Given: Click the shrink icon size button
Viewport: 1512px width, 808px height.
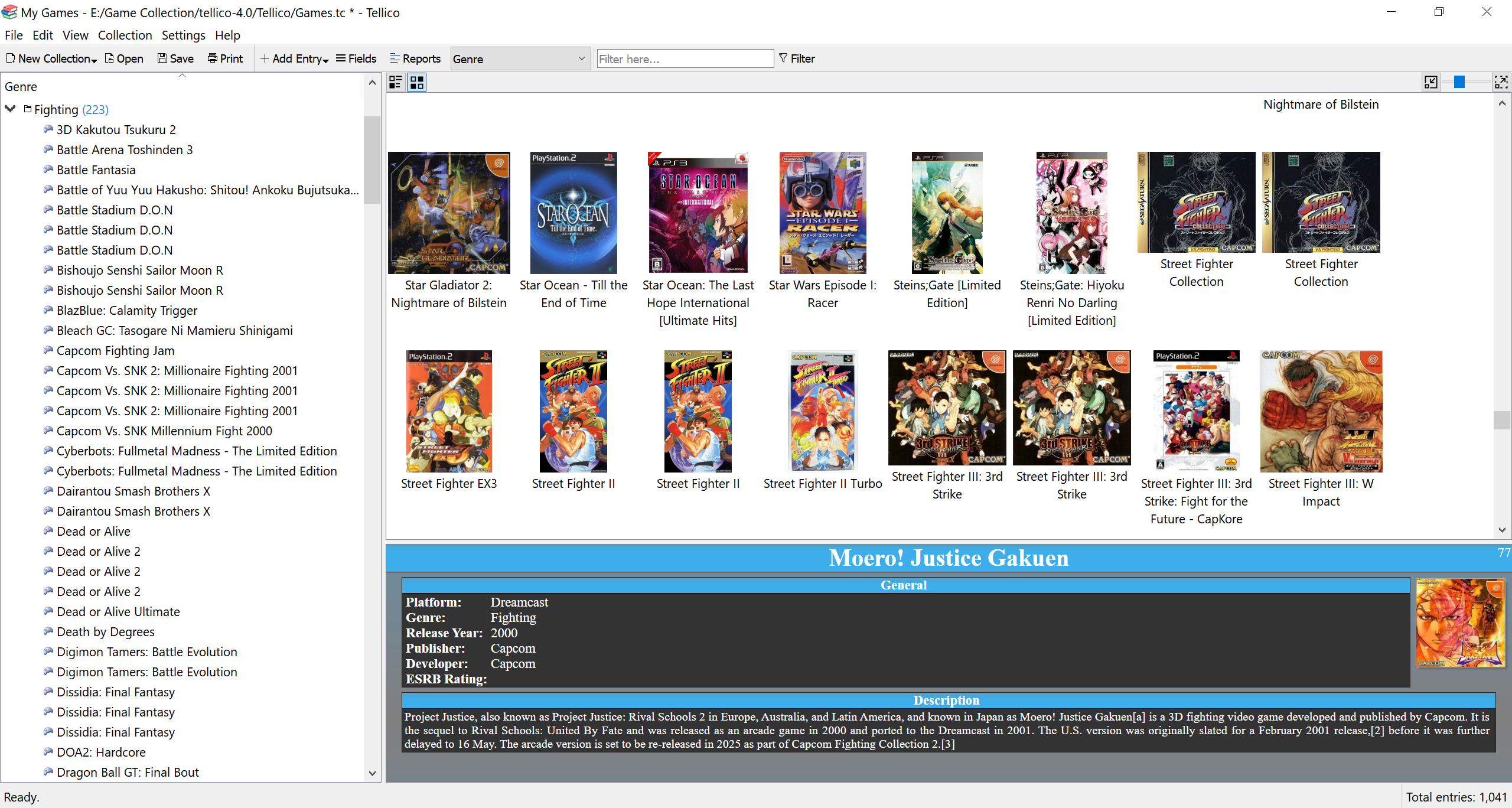Looking at the screenshot, I should [x=1430, y=82].
